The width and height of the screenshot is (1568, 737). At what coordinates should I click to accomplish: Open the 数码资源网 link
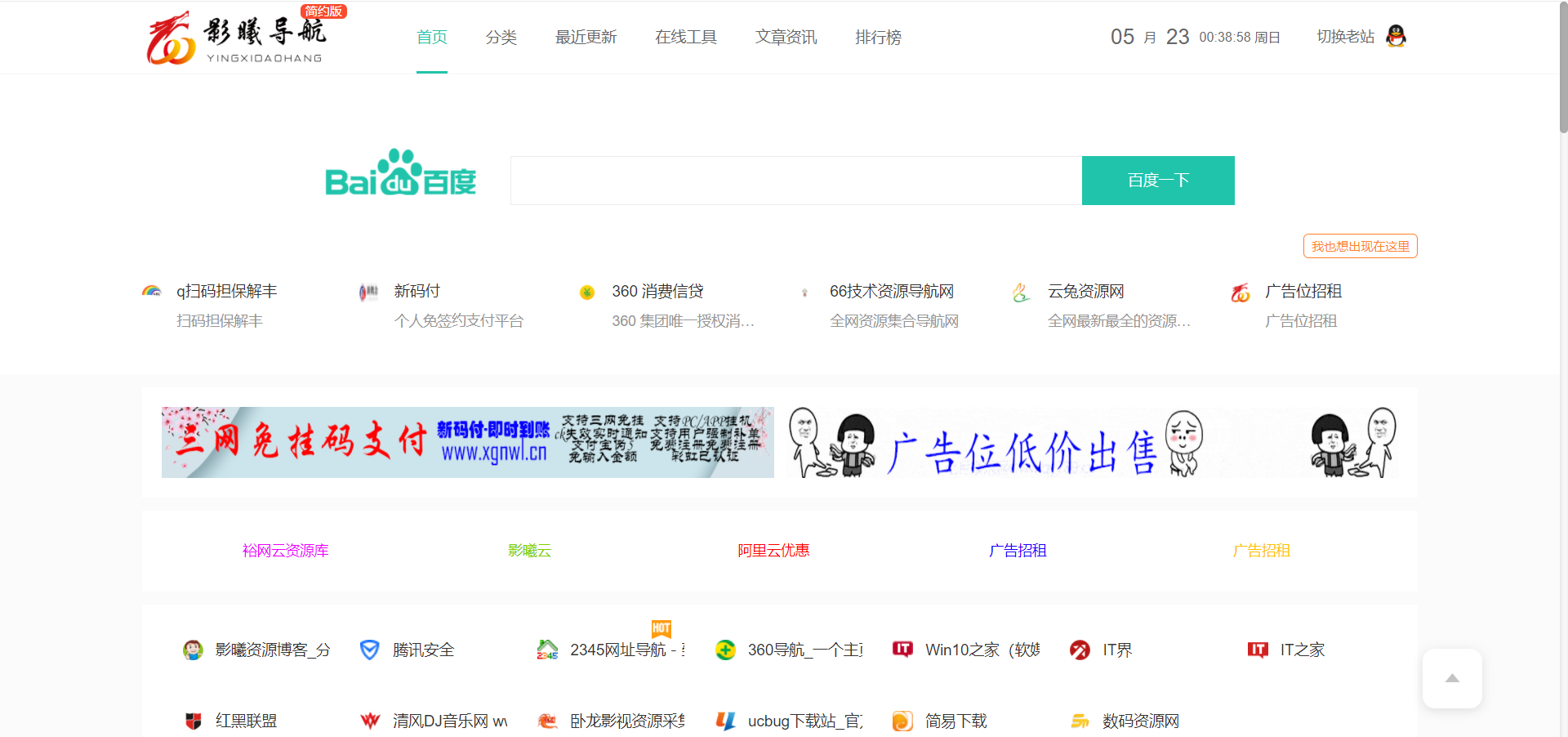click(x=1141, y=721)
